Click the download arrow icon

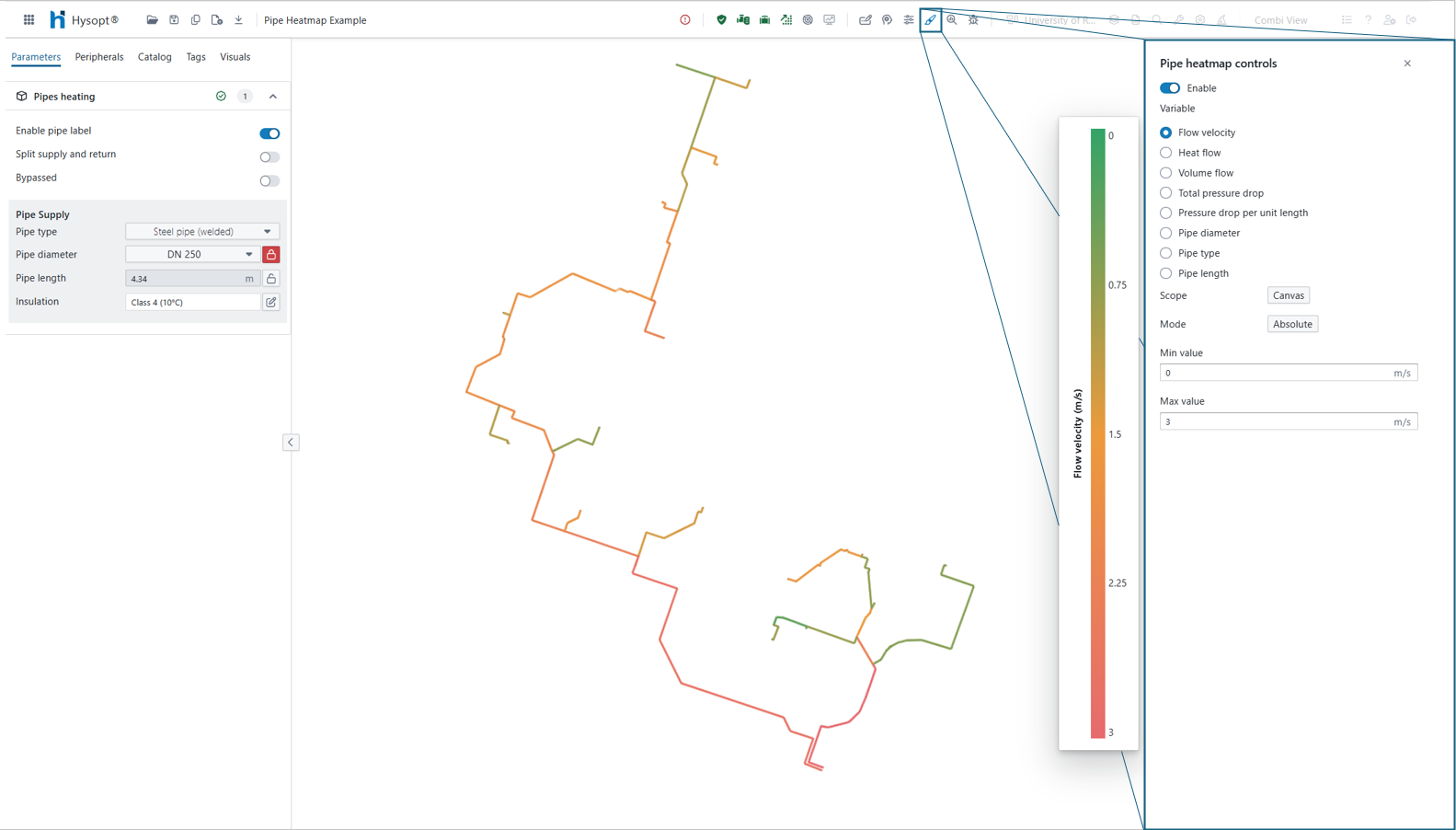click(x=238, y=19)
